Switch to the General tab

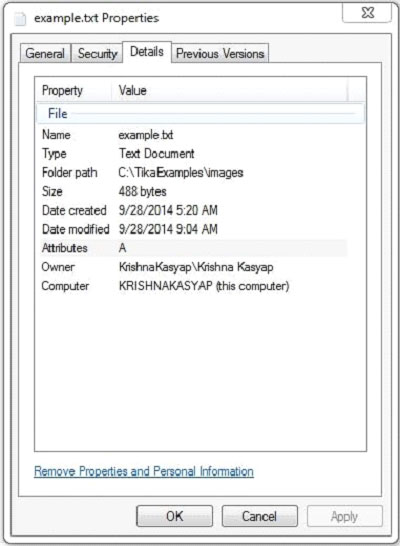tap(45, 54)
